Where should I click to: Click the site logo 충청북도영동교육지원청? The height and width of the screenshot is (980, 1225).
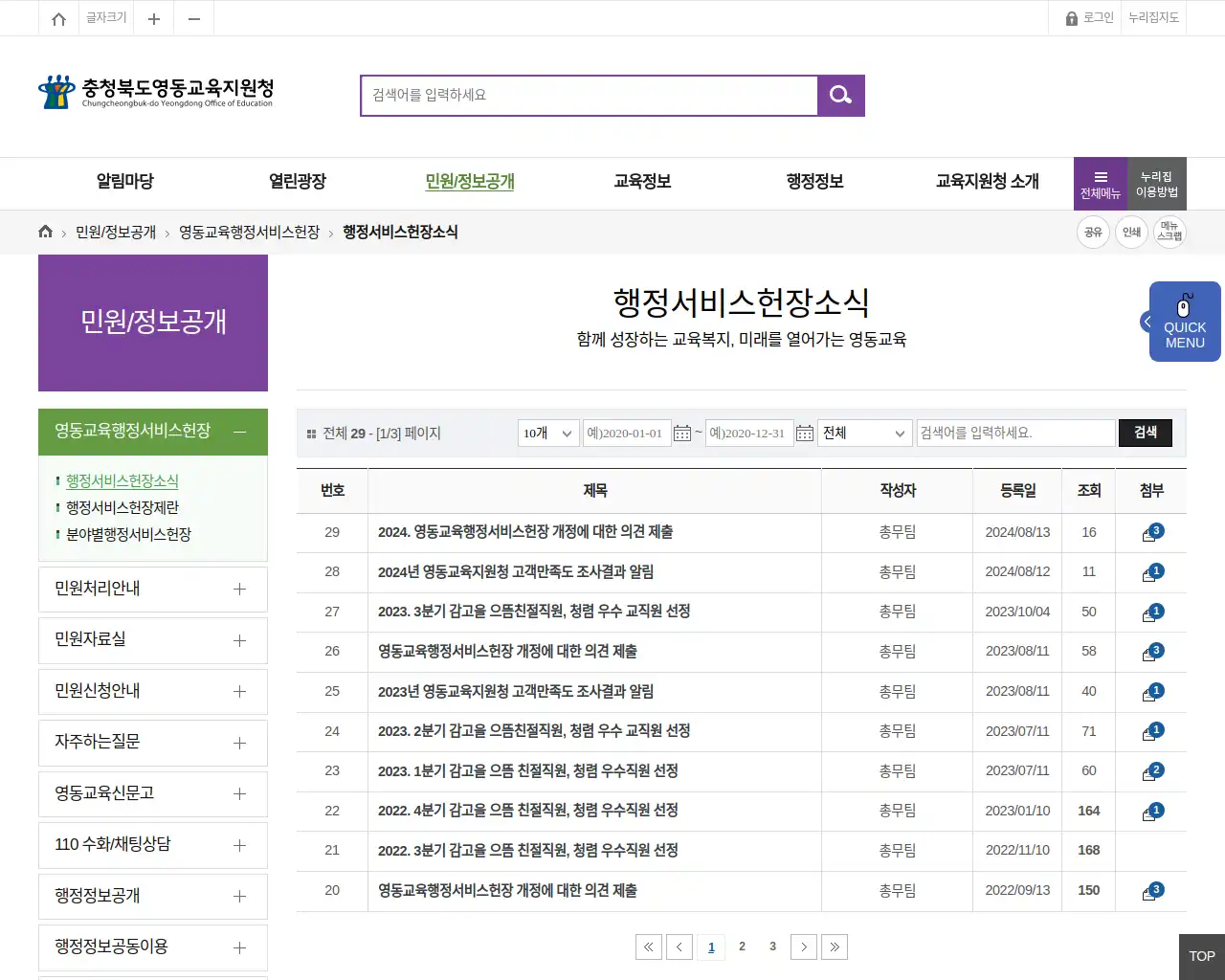(156, 92)
